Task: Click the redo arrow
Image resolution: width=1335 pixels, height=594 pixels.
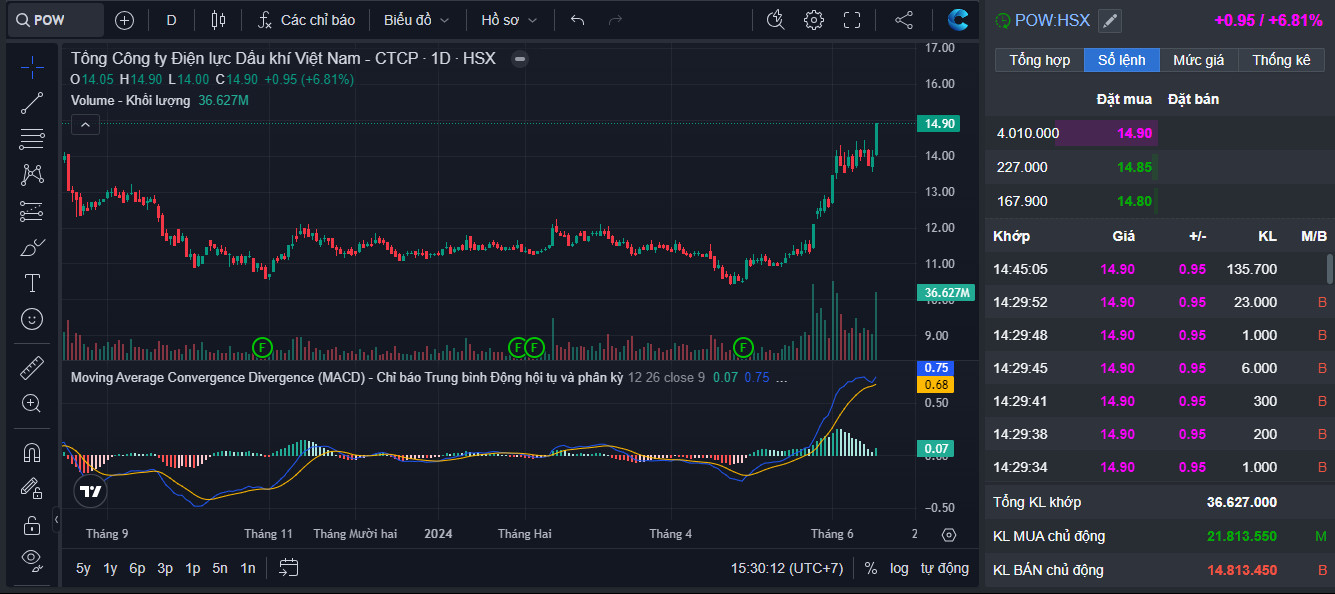Action: [x=616, y=20]
